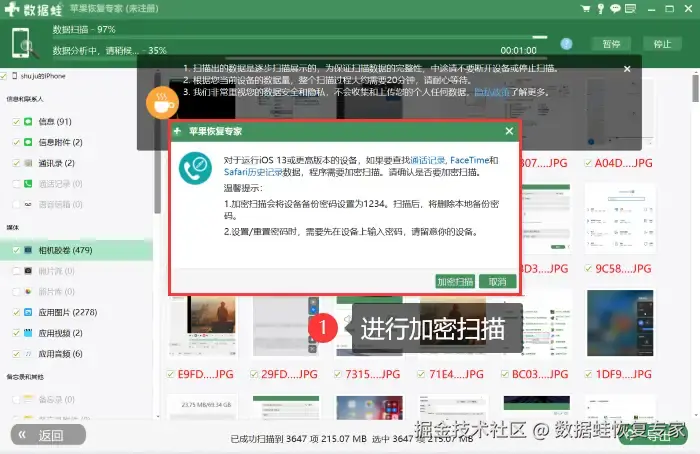Click the 应用视频 (2) video icon
Screen dimensions: 700x454
pos(28,333)
